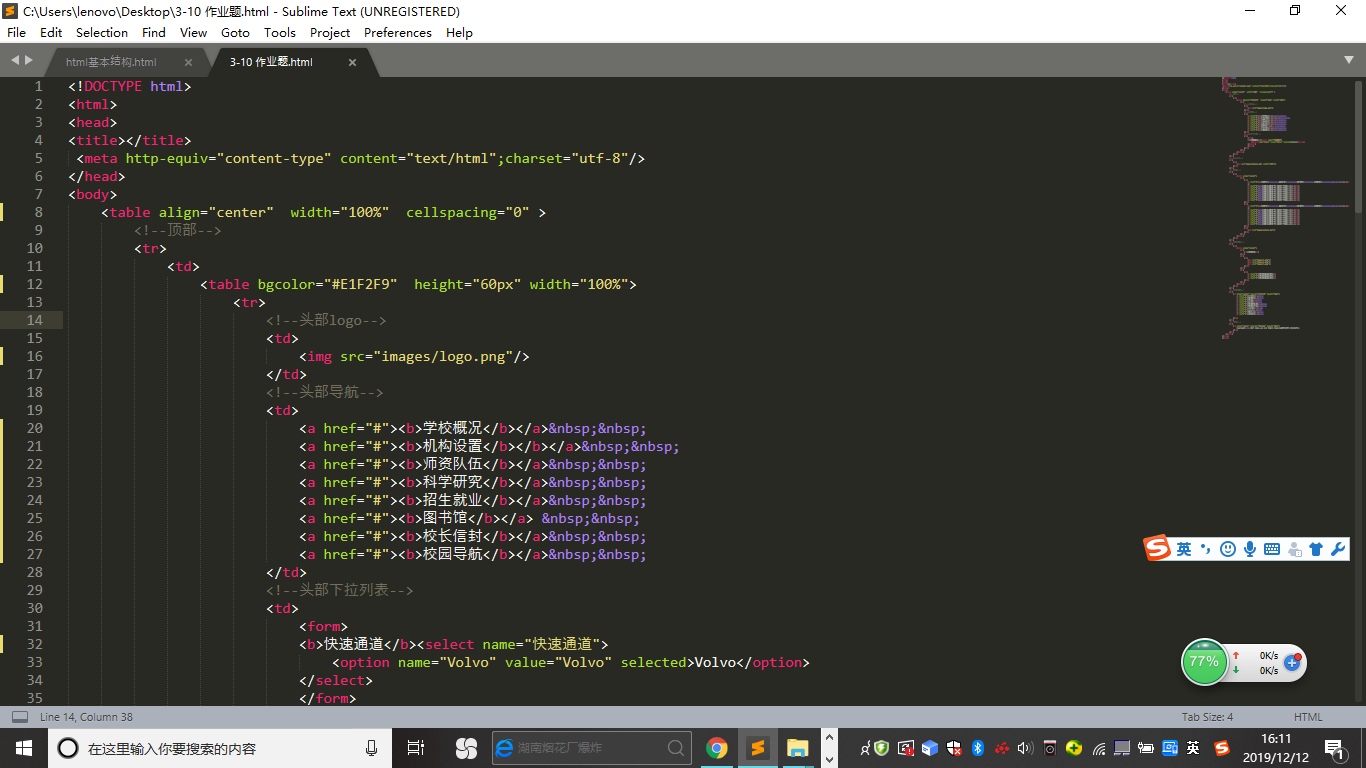1366x768 pixels.
Task: Open the Help menu
Action: point(459,32)
